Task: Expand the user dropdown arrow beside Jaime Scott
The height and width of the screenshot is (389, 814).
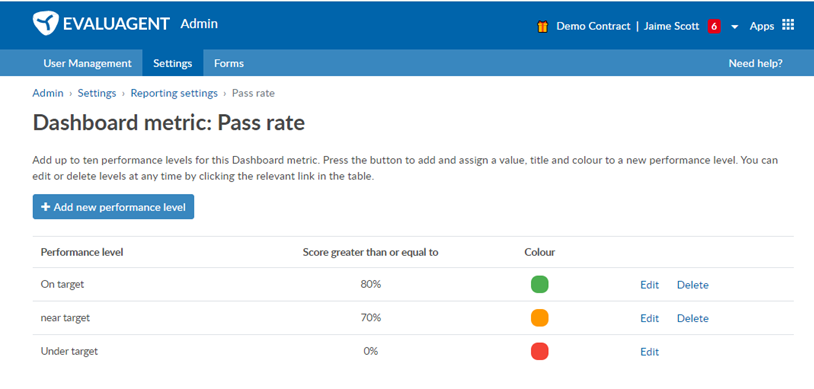Action: 735,27
